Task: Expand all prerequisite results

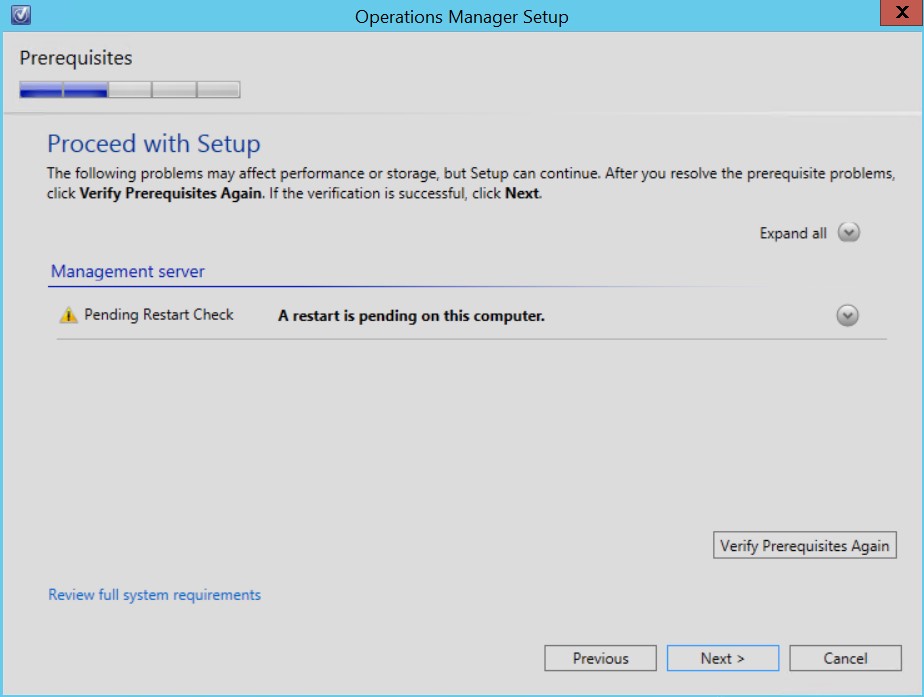Action: coord(849,233)
